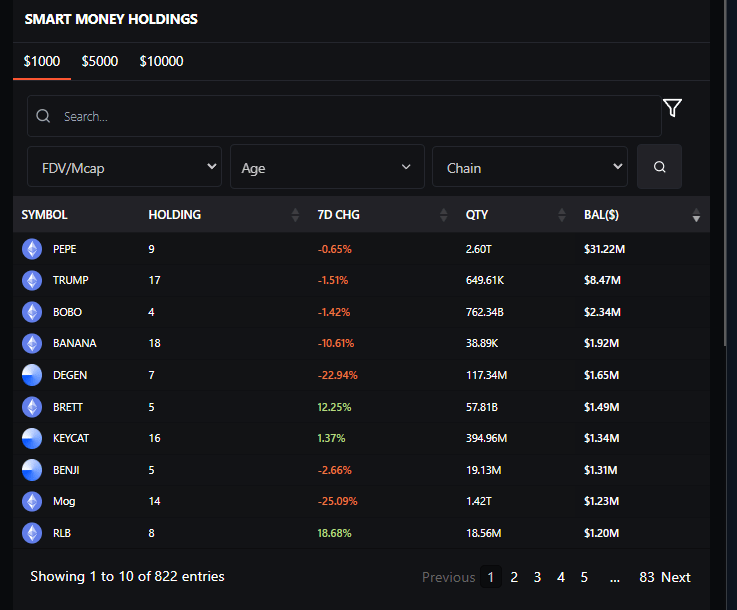The image size is (737, 610).
Task: Click BANANA's -10.61% change value
Action: (336, 344)
